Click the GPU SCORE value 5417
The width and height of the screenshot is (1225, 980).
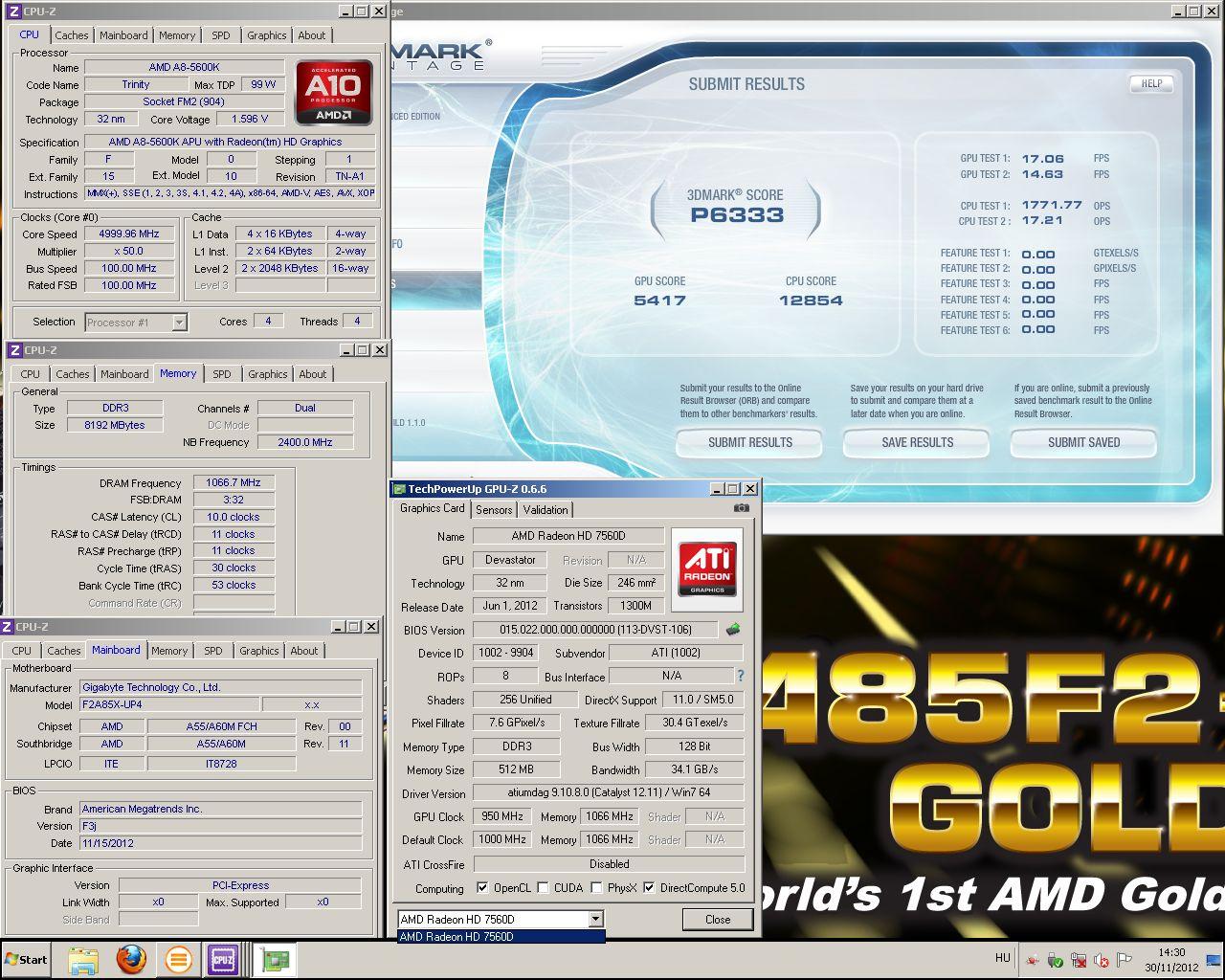click(659, 301)
